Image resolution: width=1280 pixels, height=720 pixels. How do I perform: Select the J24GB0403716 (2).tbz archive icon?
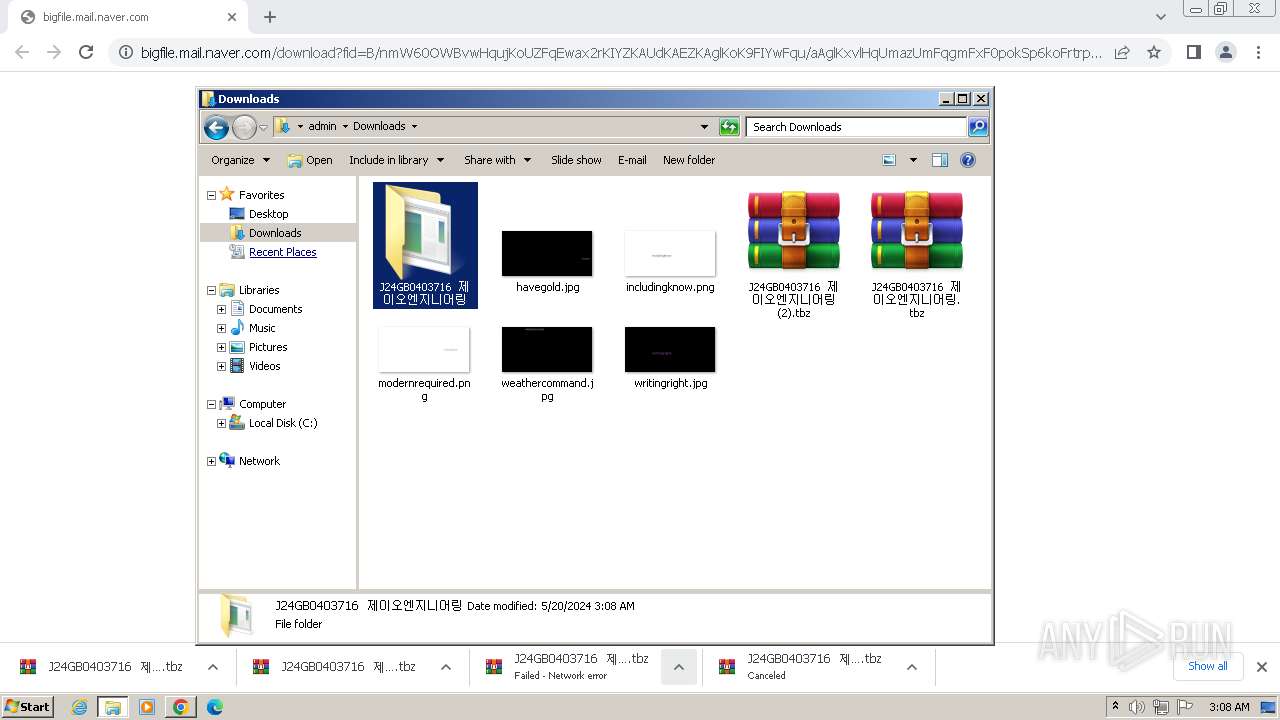[793, 232]
